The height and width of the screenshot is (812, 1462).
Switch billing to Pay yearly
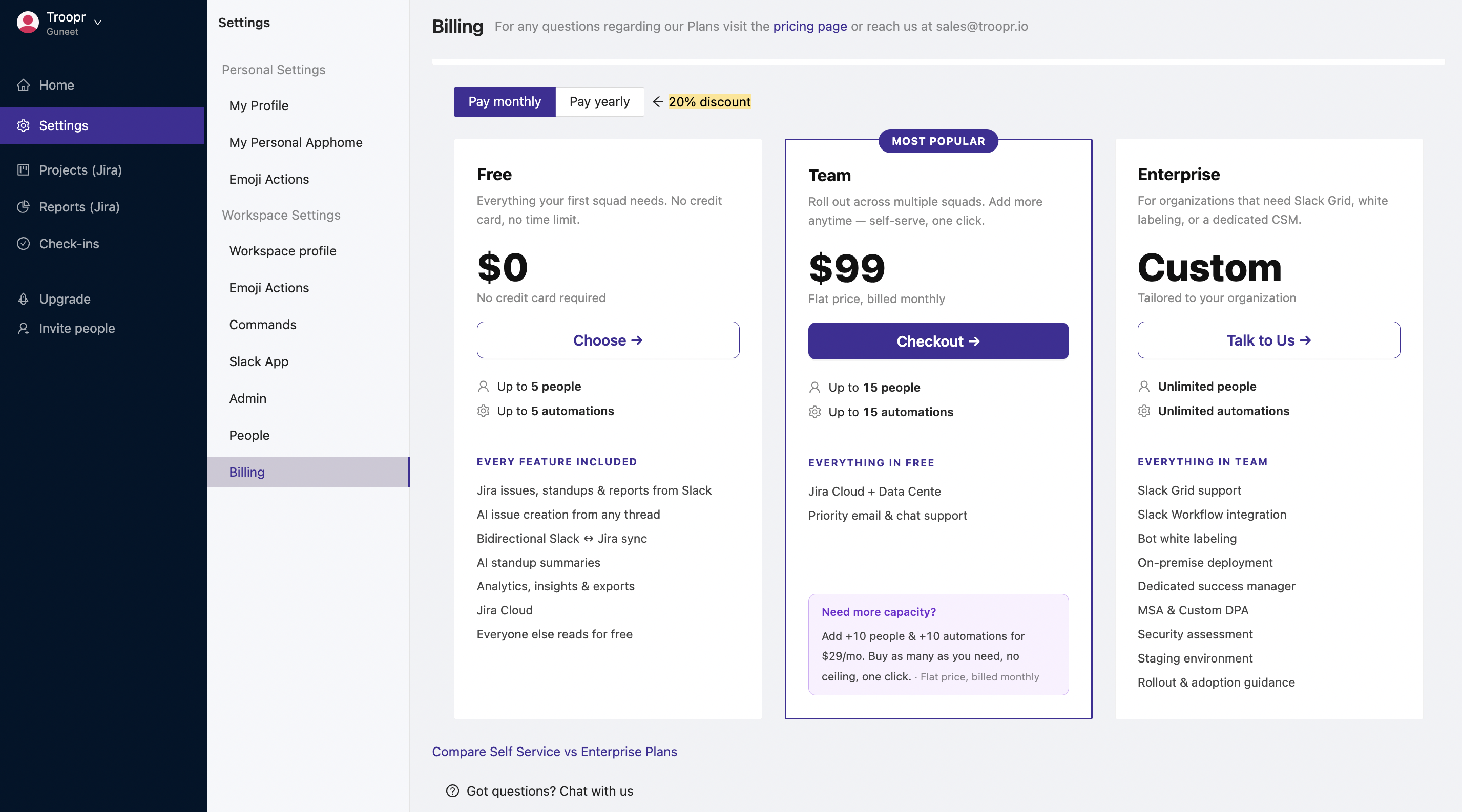coord(600,101)
